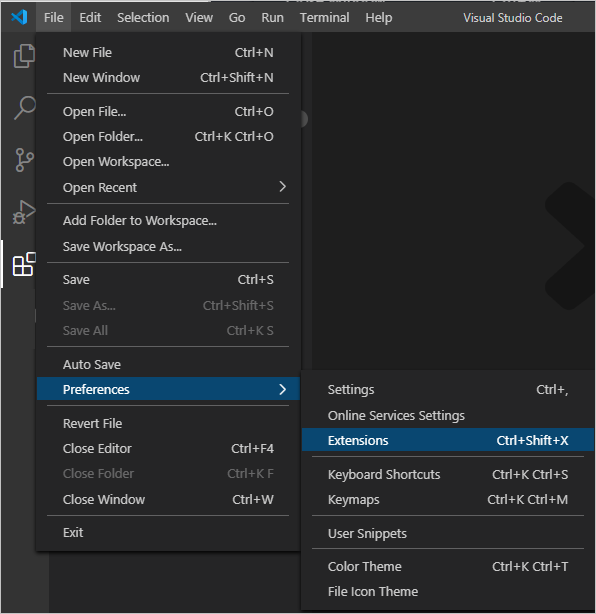This screenshot has width=596, height=614.
Task: Select Open Folder... menu entry
Action: pos(168,137)
